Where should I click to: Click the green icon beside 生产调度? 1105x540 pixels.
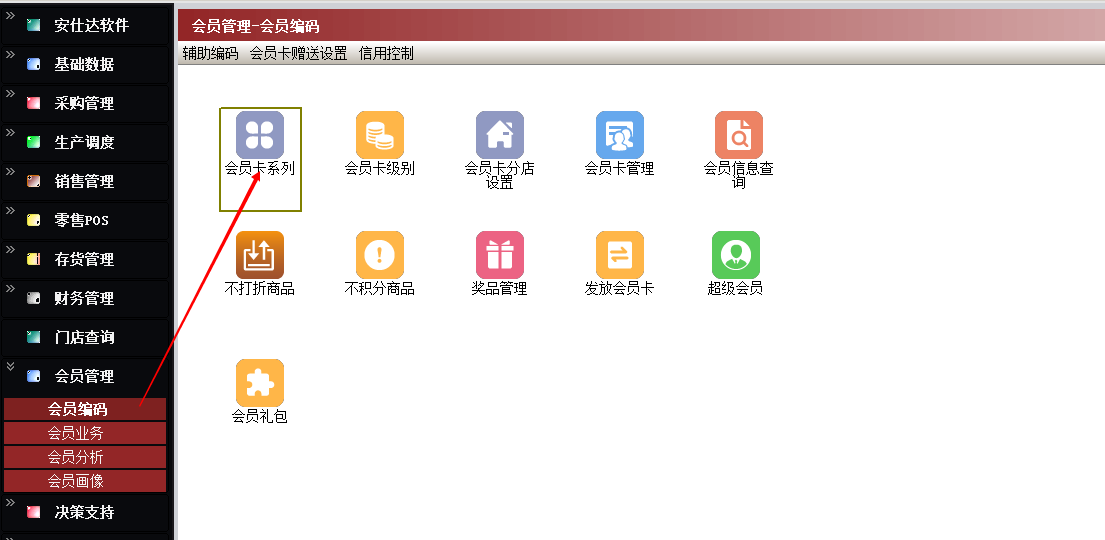click(33, 142)
